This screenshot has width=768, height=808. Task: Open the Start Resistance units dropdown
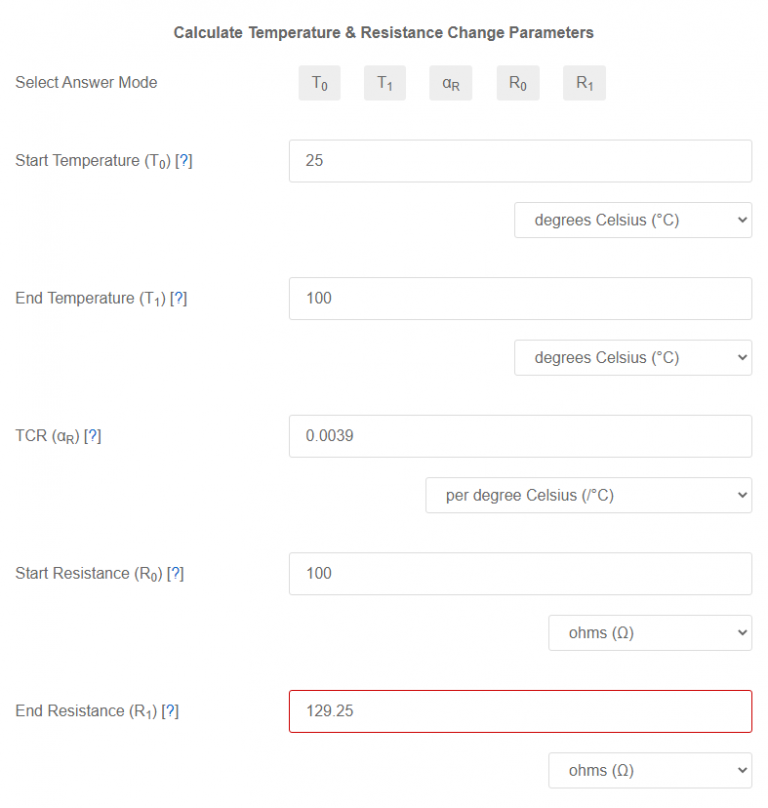(650, 633)
